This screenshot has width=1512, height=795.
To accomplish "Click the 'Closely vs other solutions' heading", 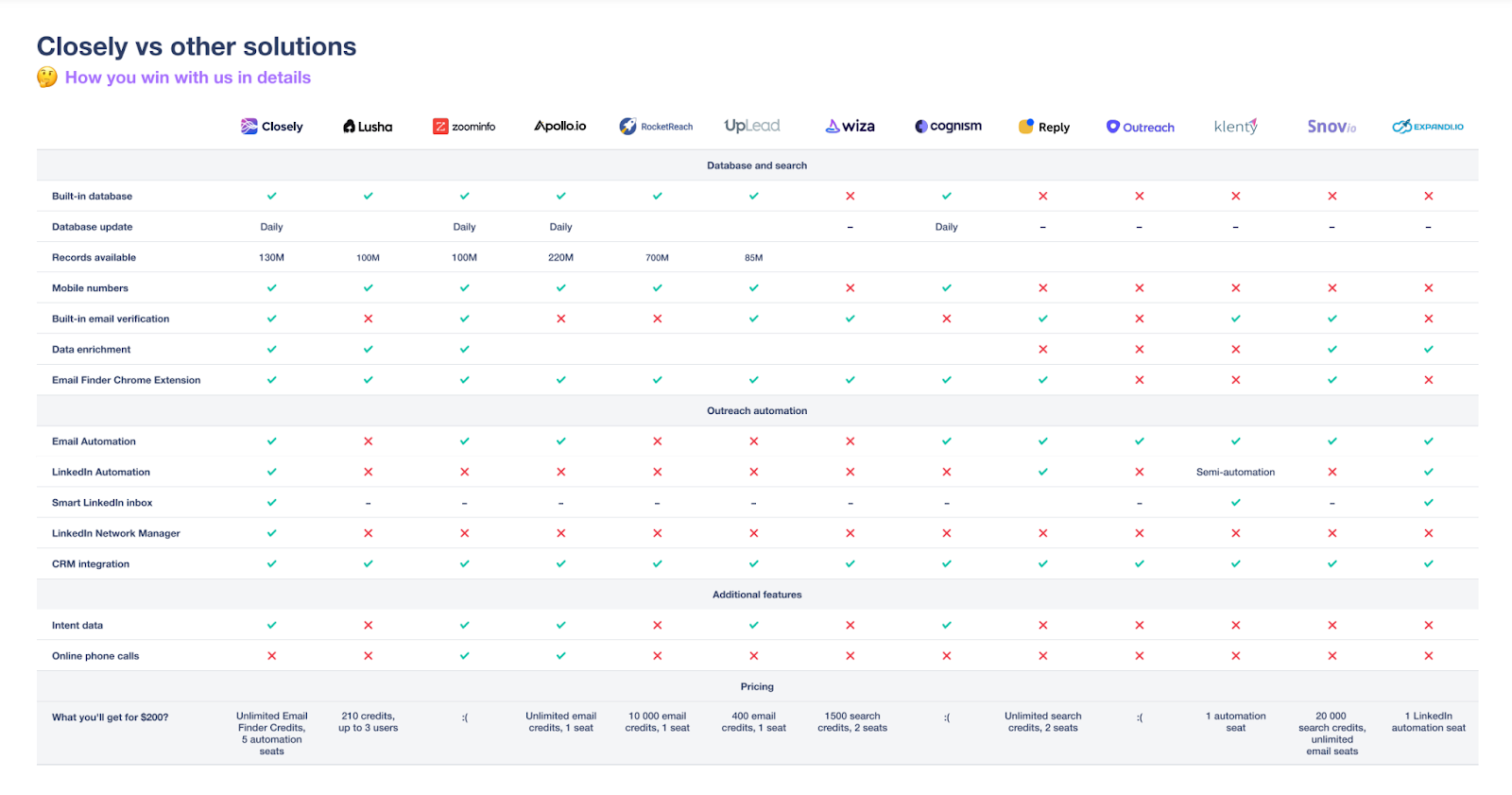I will [197, 46].
